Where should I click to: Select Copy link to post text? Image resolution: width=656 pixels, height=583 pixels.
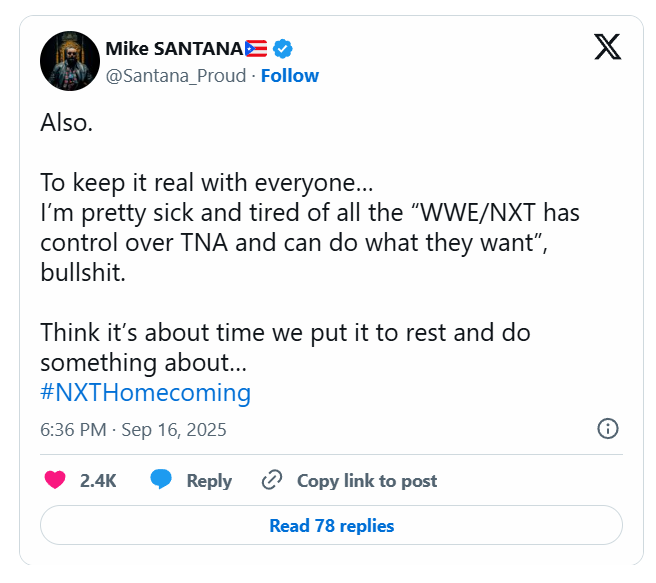(367, 480)
